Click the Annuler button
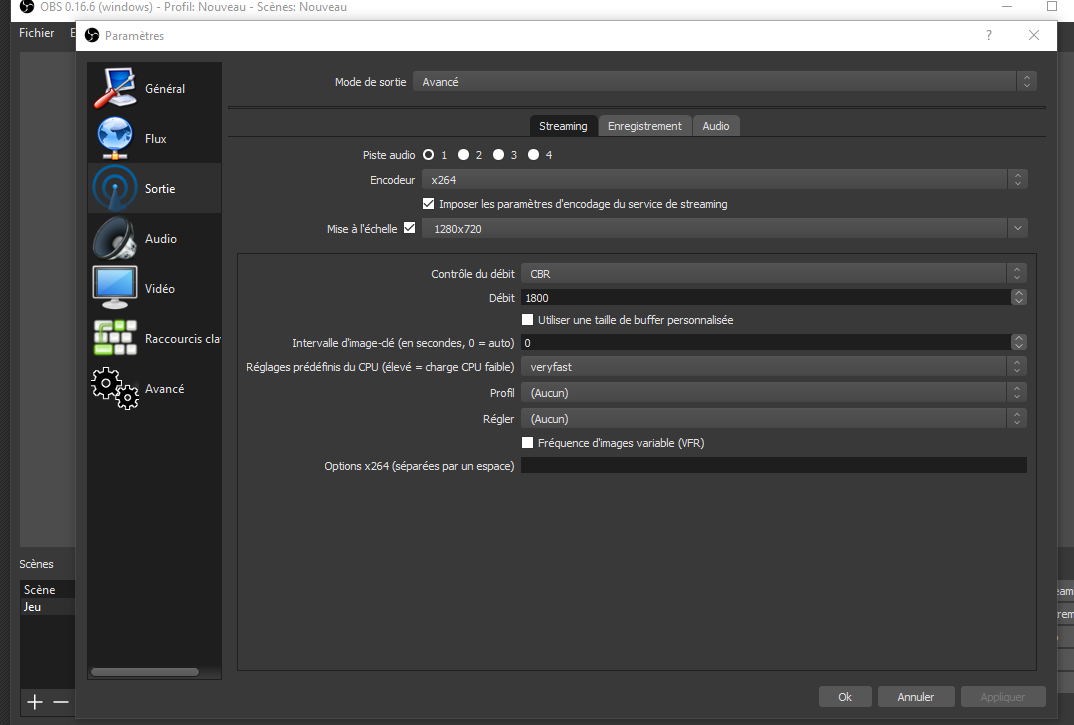Screen dimensions: 1074x725 point(916,697)
